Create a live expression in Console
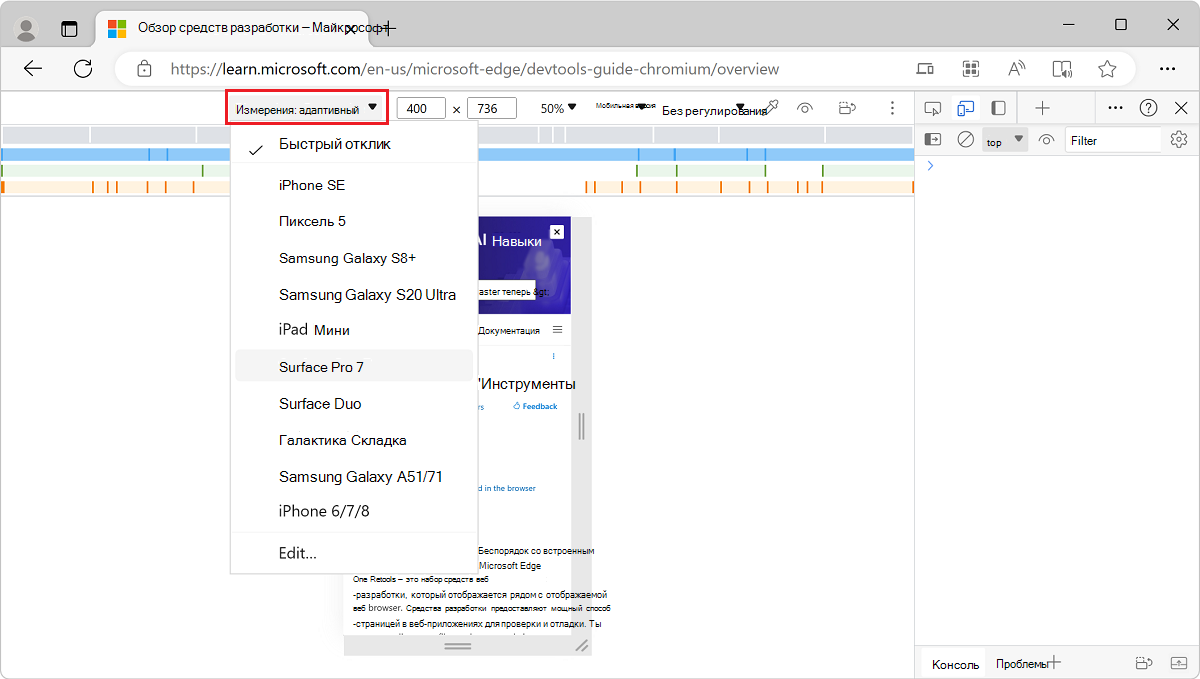Screen dimensions: 1200x679 pos(1047,140)
